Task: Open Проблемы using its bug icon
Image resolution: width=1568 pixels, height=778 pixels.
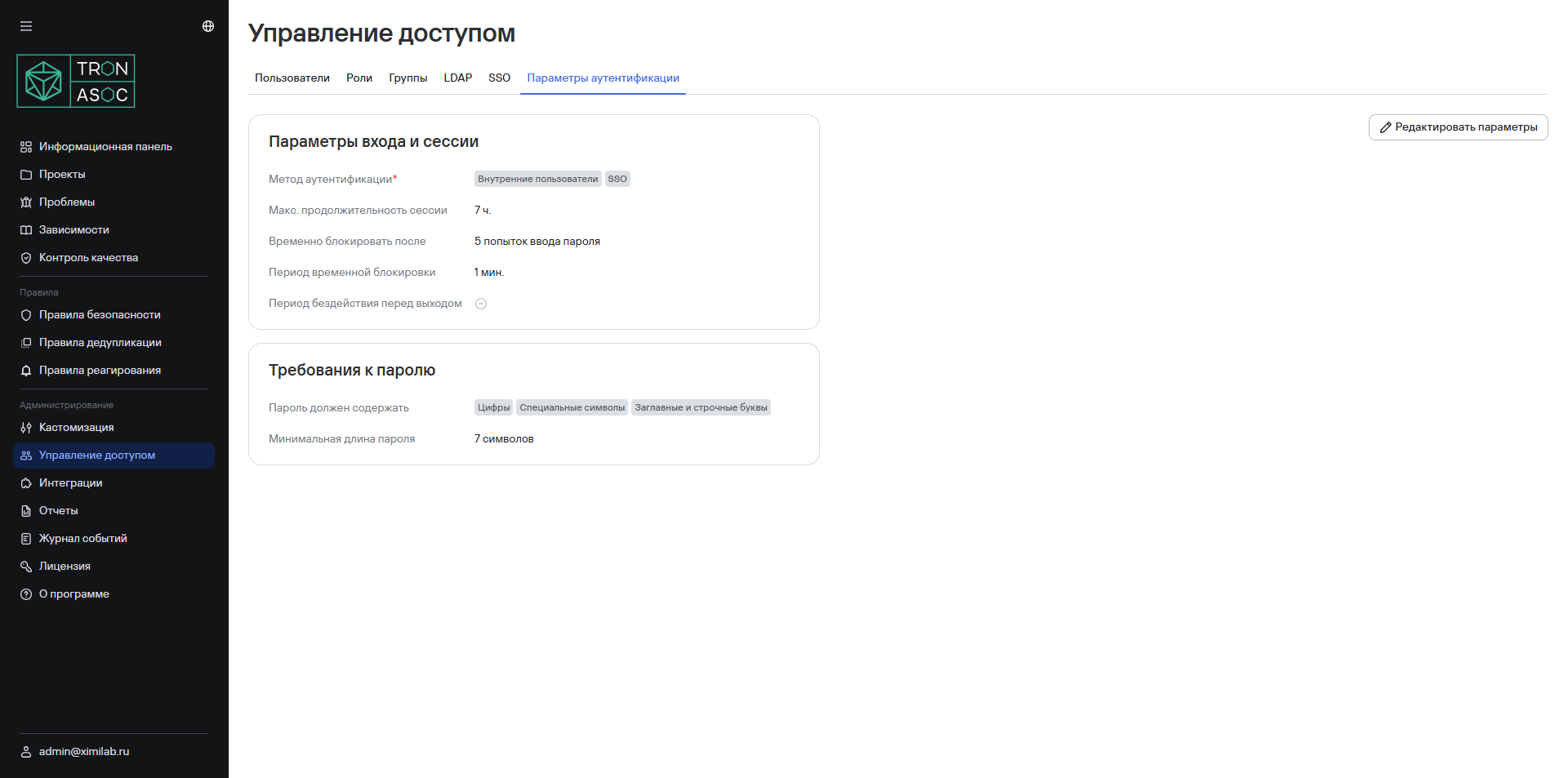Action: 24,202
